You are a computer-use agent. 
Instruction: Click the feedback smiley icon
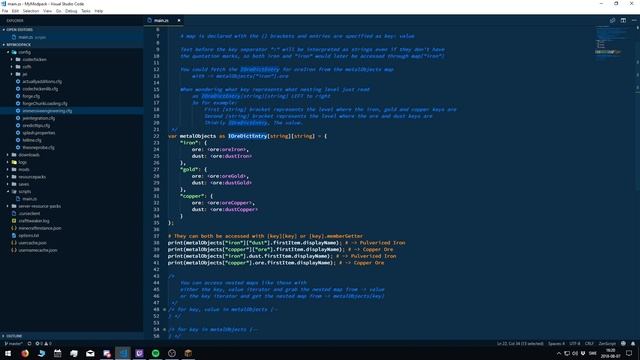(x=623, y=344)
